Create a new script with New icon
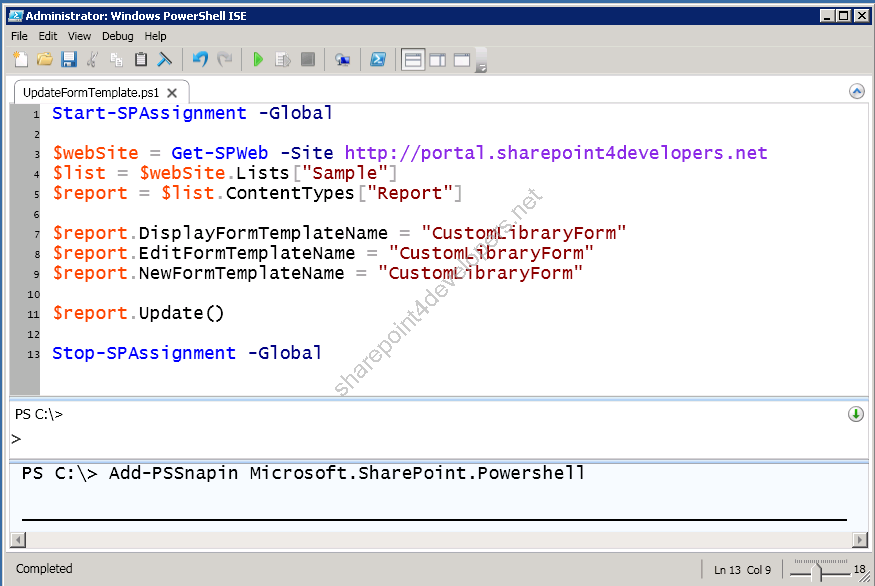This screenshot has width=875, height=586. coord(21,59)
